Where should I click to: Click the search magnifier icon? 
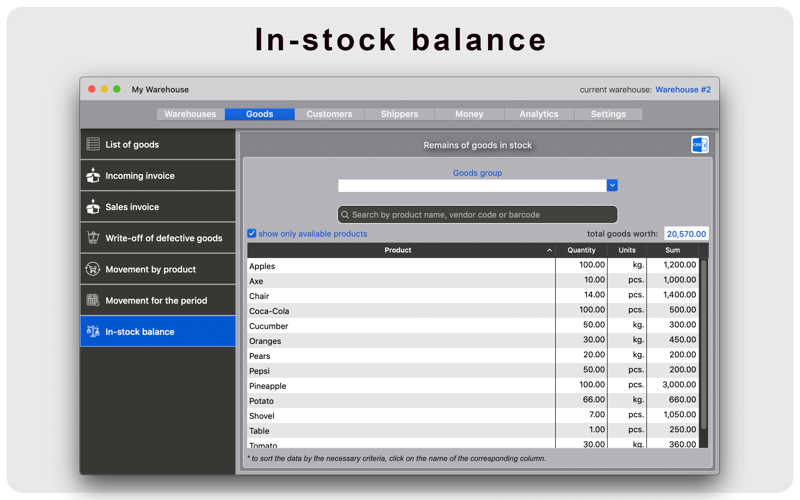(345, 215)
